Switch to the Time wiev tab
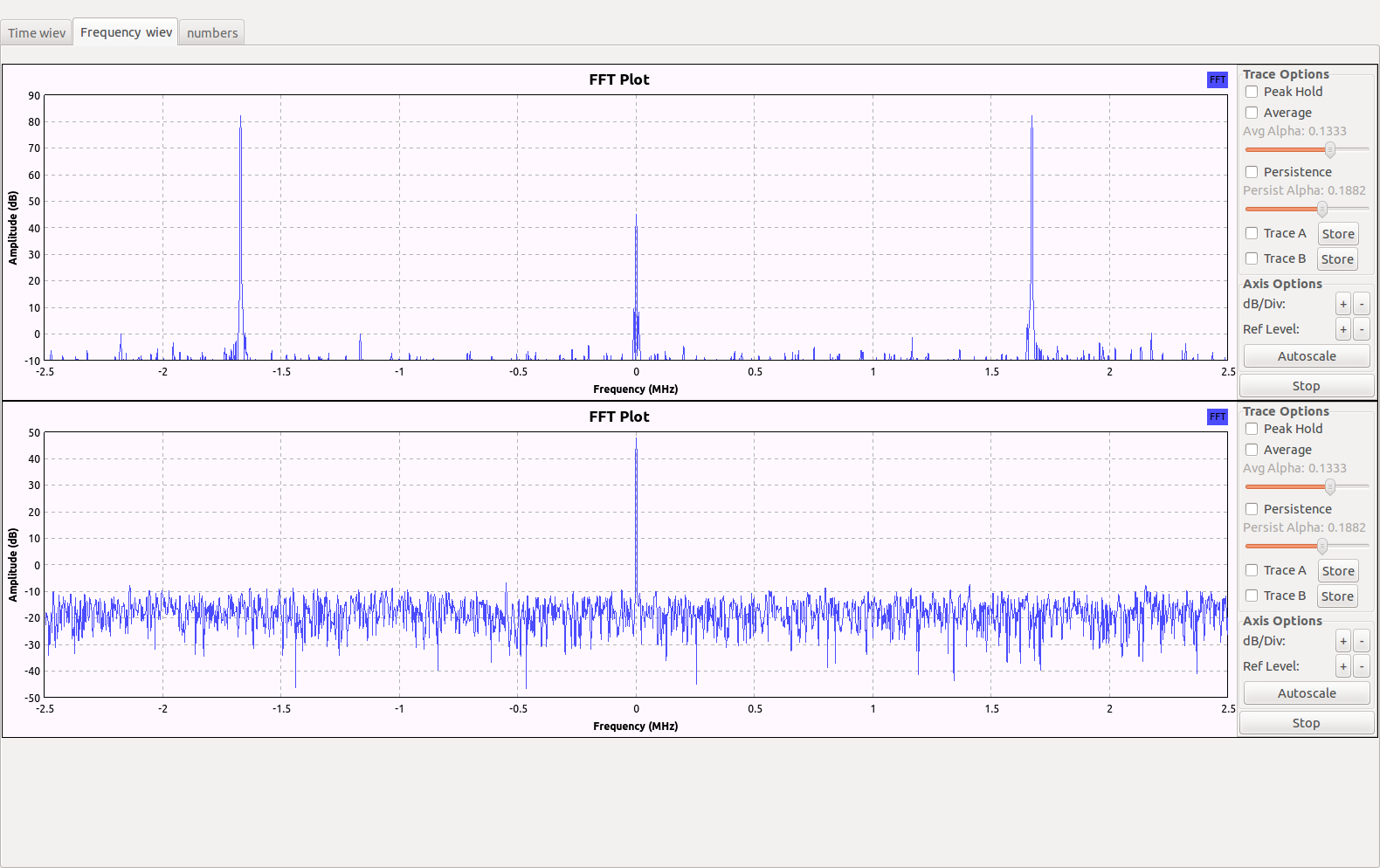This screenshot has width=1380, height=868. click(37, 33)
